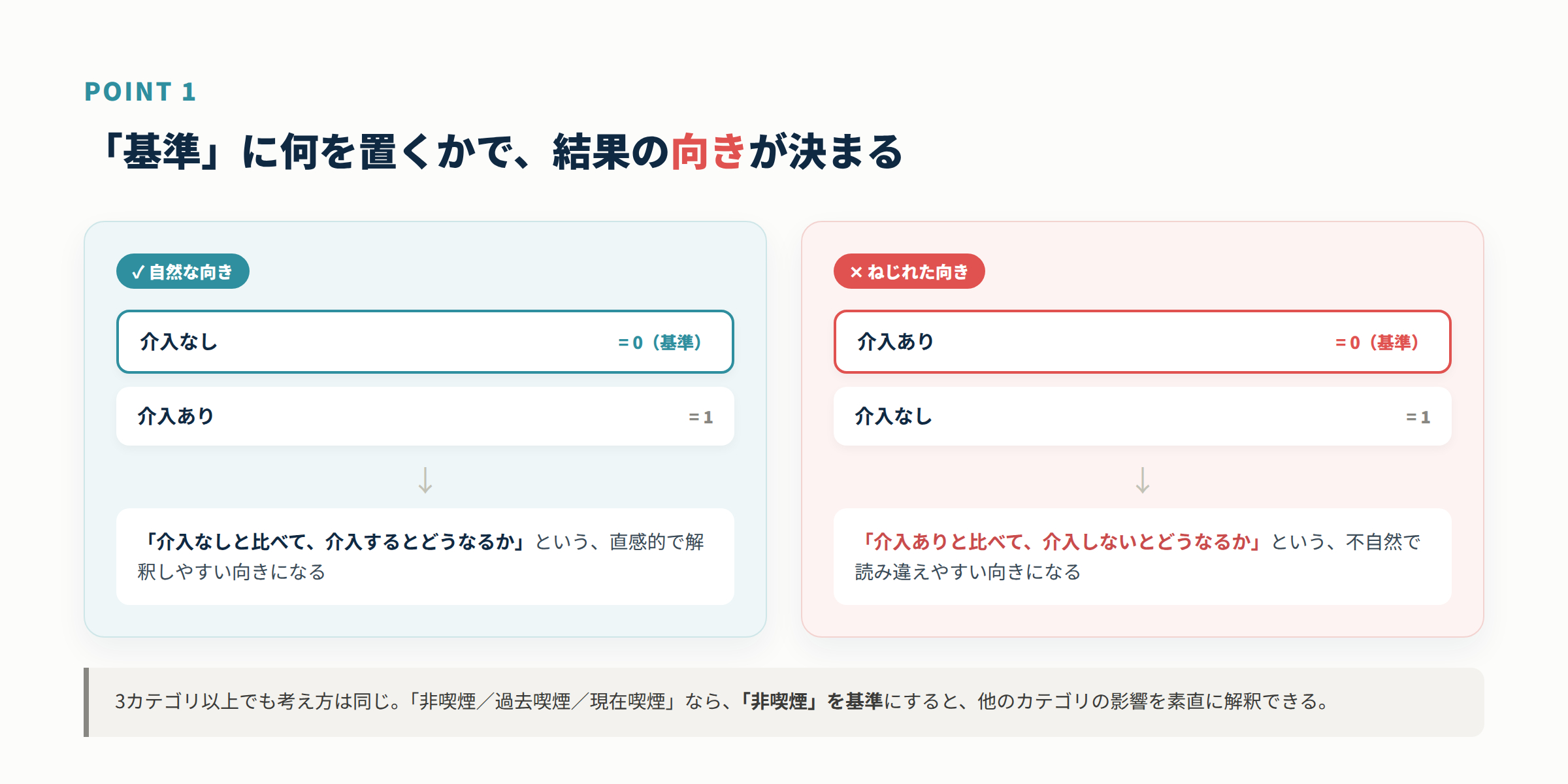Click teal =0 (基準) label
This screenshot has height=784, width=1568.
click(660, 342)
